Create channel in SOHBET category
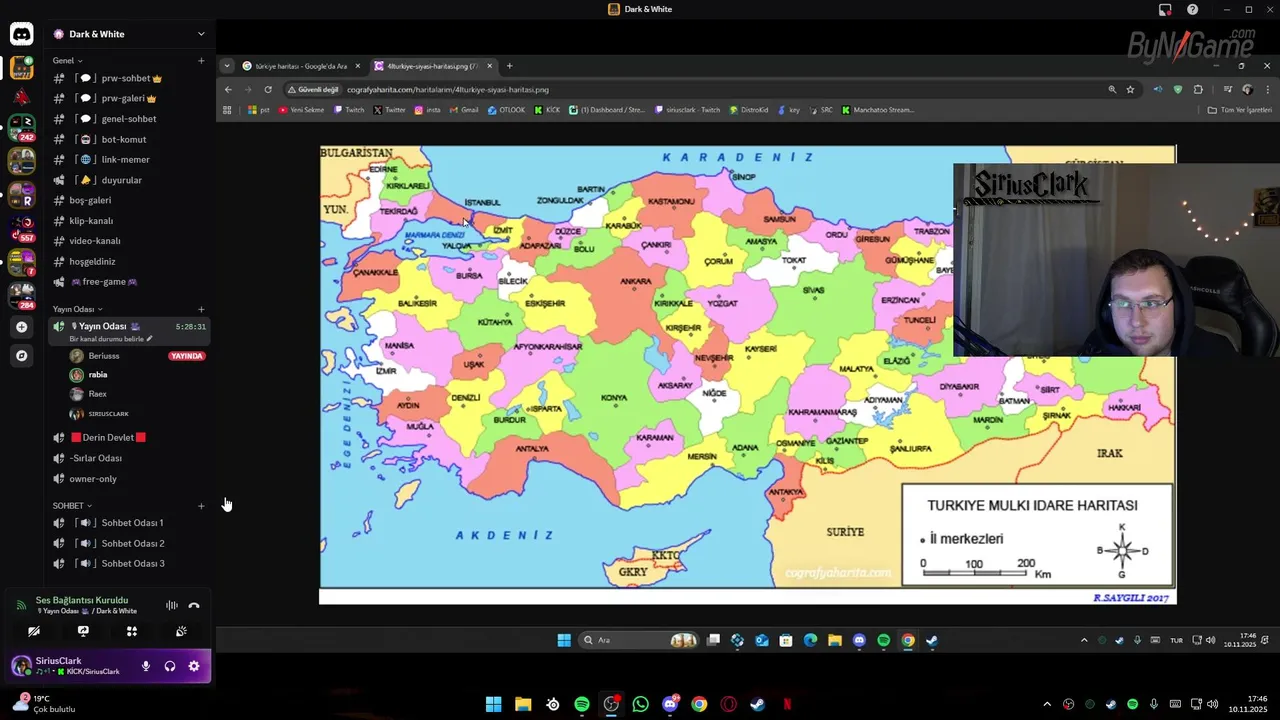Image resolution: width=1280 pixels, height=720 pixels. tap(201, 506)
